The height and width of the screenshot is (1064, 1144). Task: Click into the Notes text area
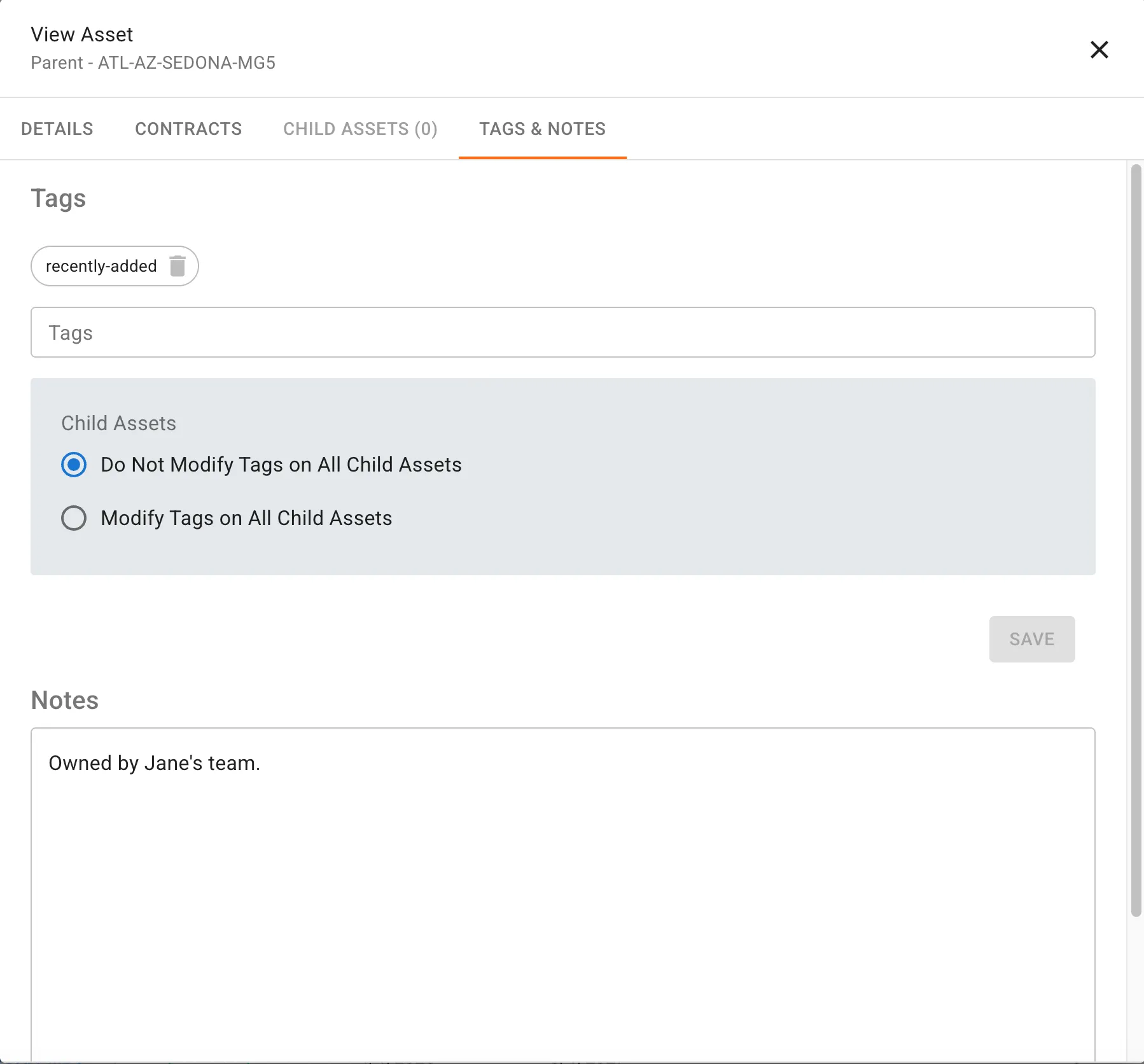pyautogui.click(x=563, y=895)
